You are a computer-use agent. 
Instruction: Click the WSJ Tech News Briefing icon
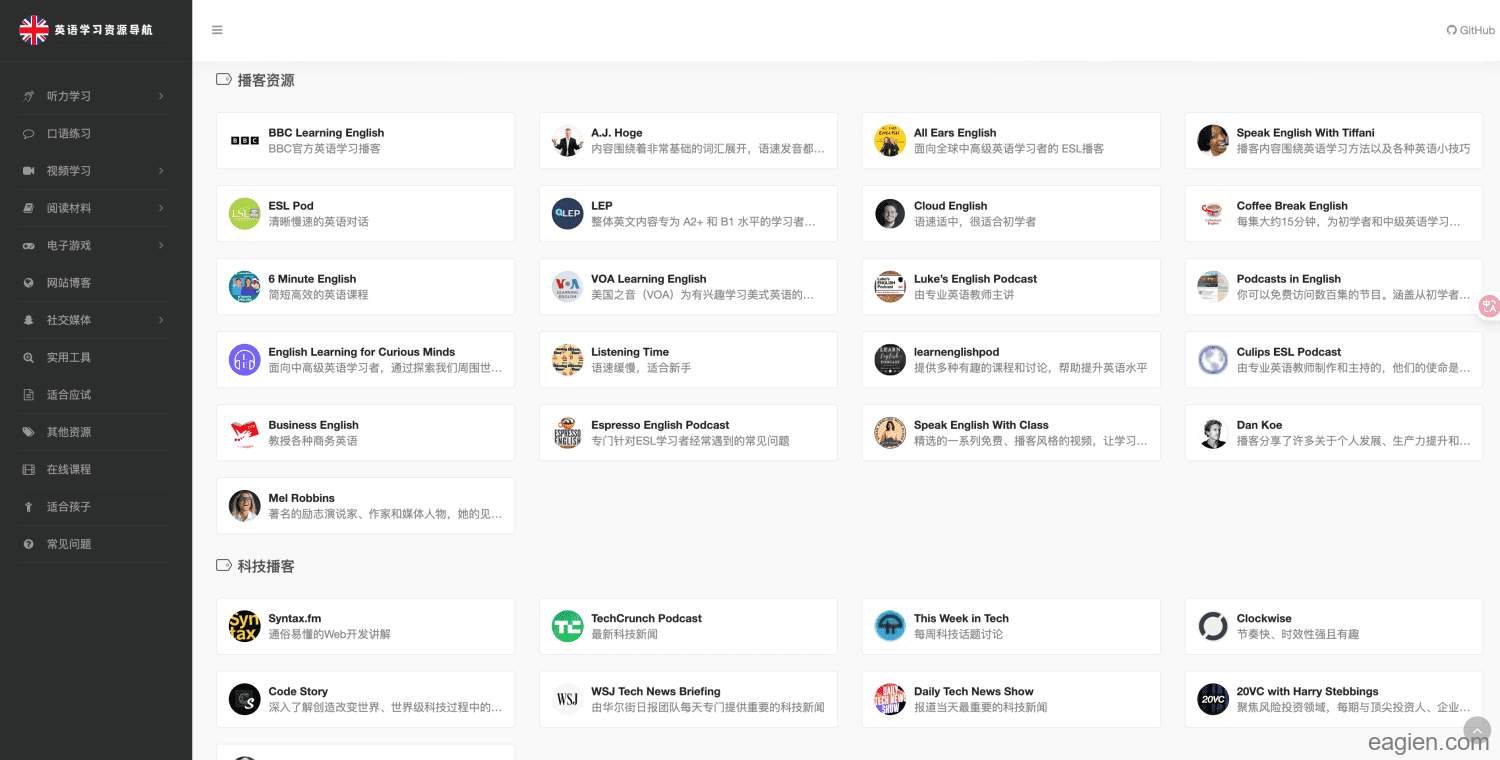point(567,699)
